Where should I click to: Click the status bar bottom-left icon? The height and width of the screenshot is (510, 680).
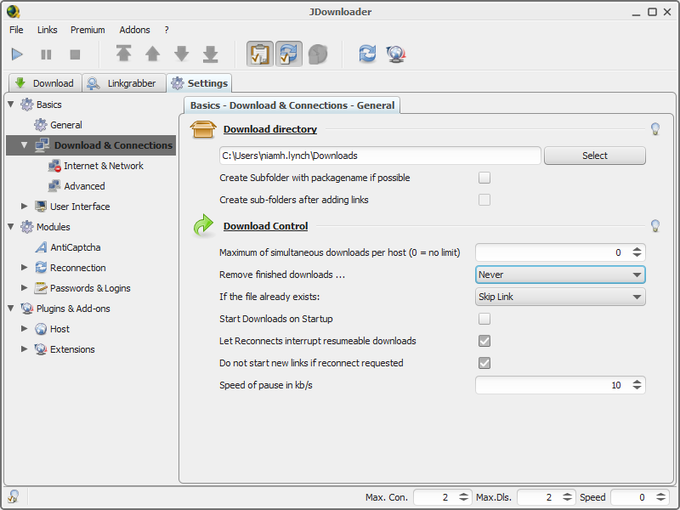point(13,497)
